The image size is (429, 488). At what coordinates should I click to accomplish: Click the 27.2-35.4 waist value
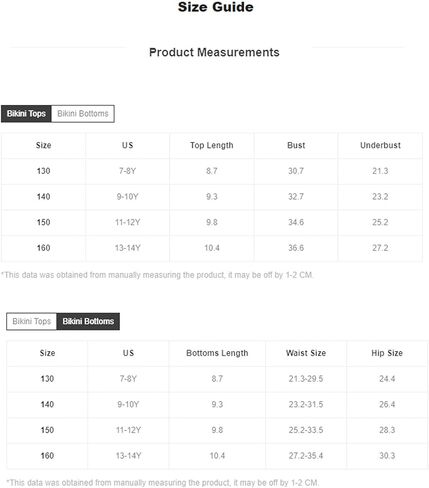[x=306, y=456]
